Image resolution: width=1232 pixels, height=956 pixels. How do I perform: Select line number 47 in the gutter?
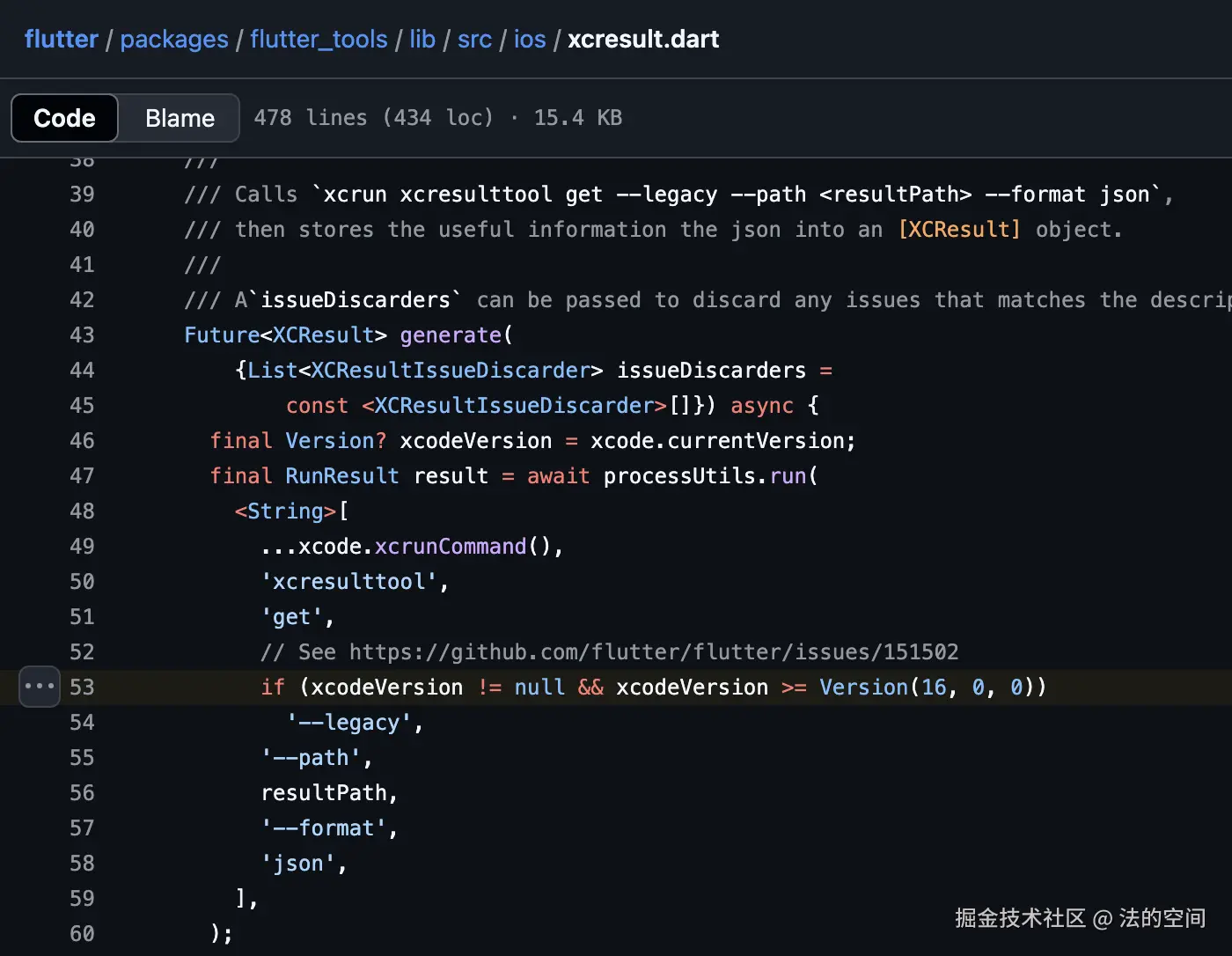coord(82,476)
